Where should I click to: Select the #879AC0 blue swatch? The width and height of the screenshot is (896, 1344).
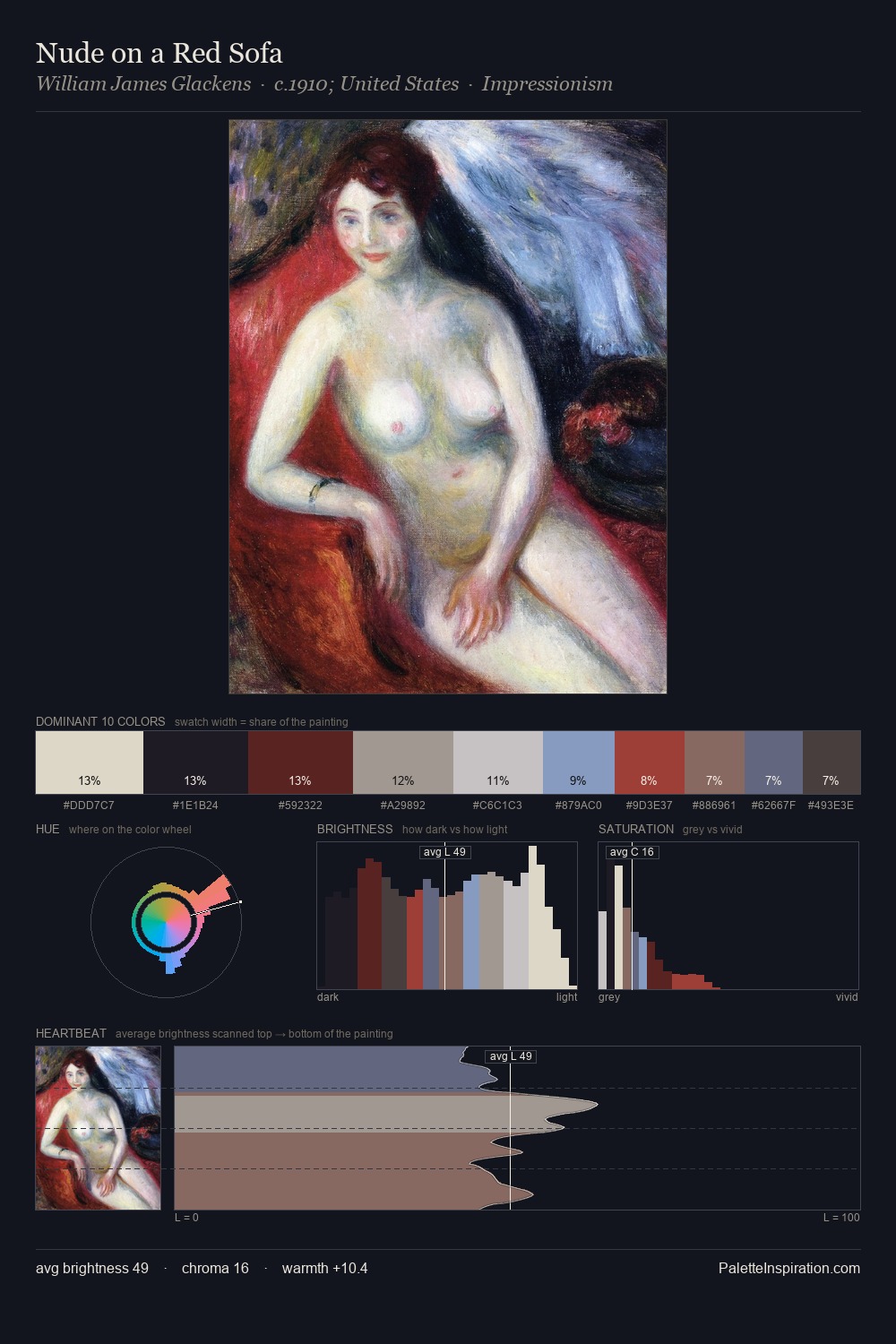(x=579, y=762)
